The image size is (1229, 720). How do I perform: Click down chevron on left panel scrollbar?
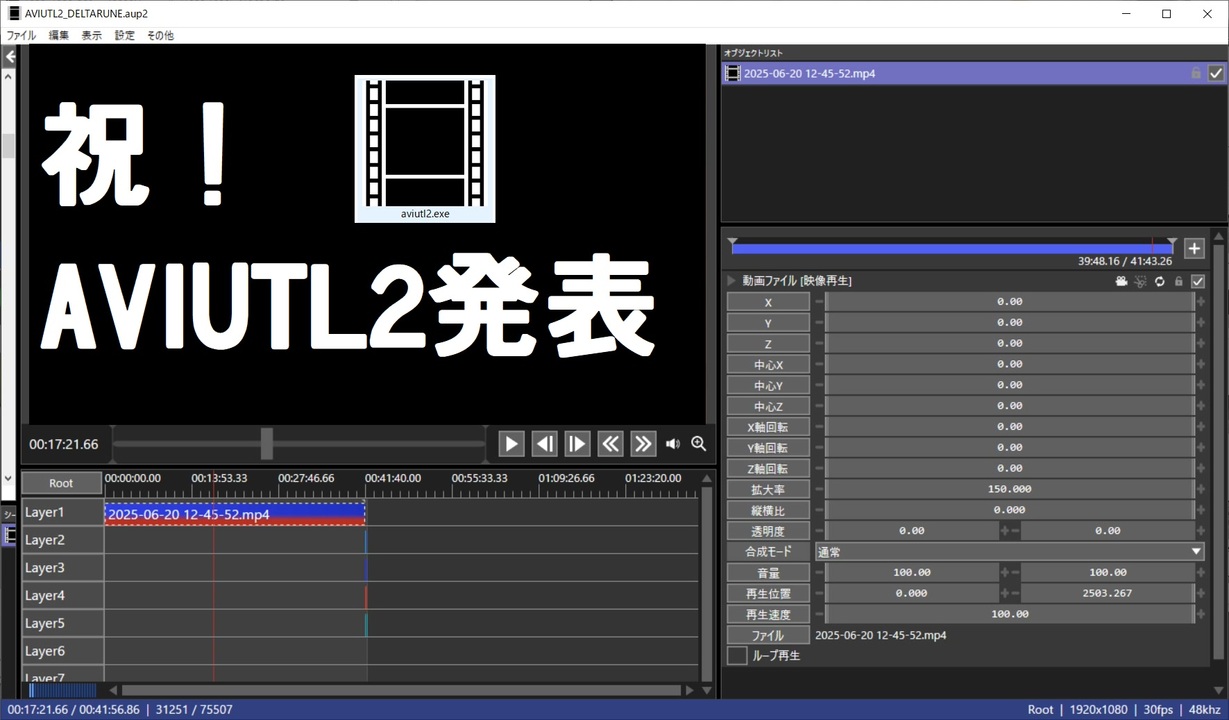(10, 480)
